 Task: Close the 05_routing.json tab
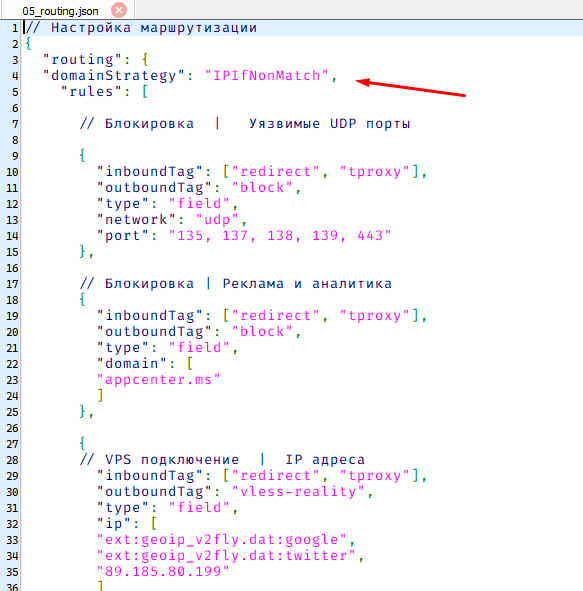pyautogui.click(x=119, y=10)
